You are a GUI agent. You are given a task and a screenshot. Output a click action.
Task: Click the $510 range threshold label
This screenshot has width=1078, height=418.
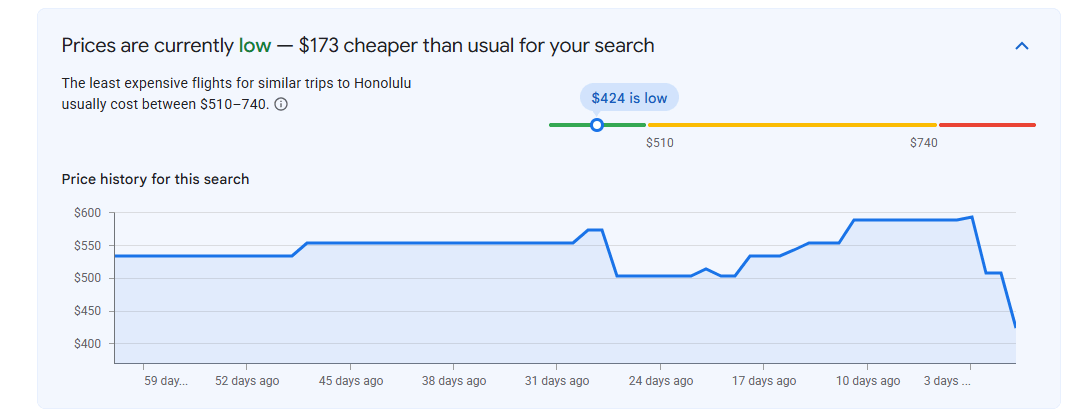click(660, 143)
